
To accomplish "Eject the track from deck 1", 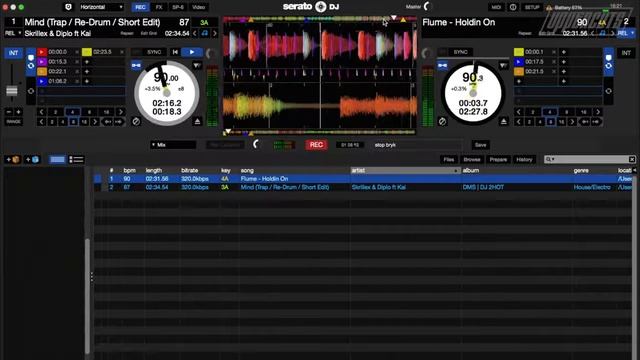I will [x=198, y=121].
